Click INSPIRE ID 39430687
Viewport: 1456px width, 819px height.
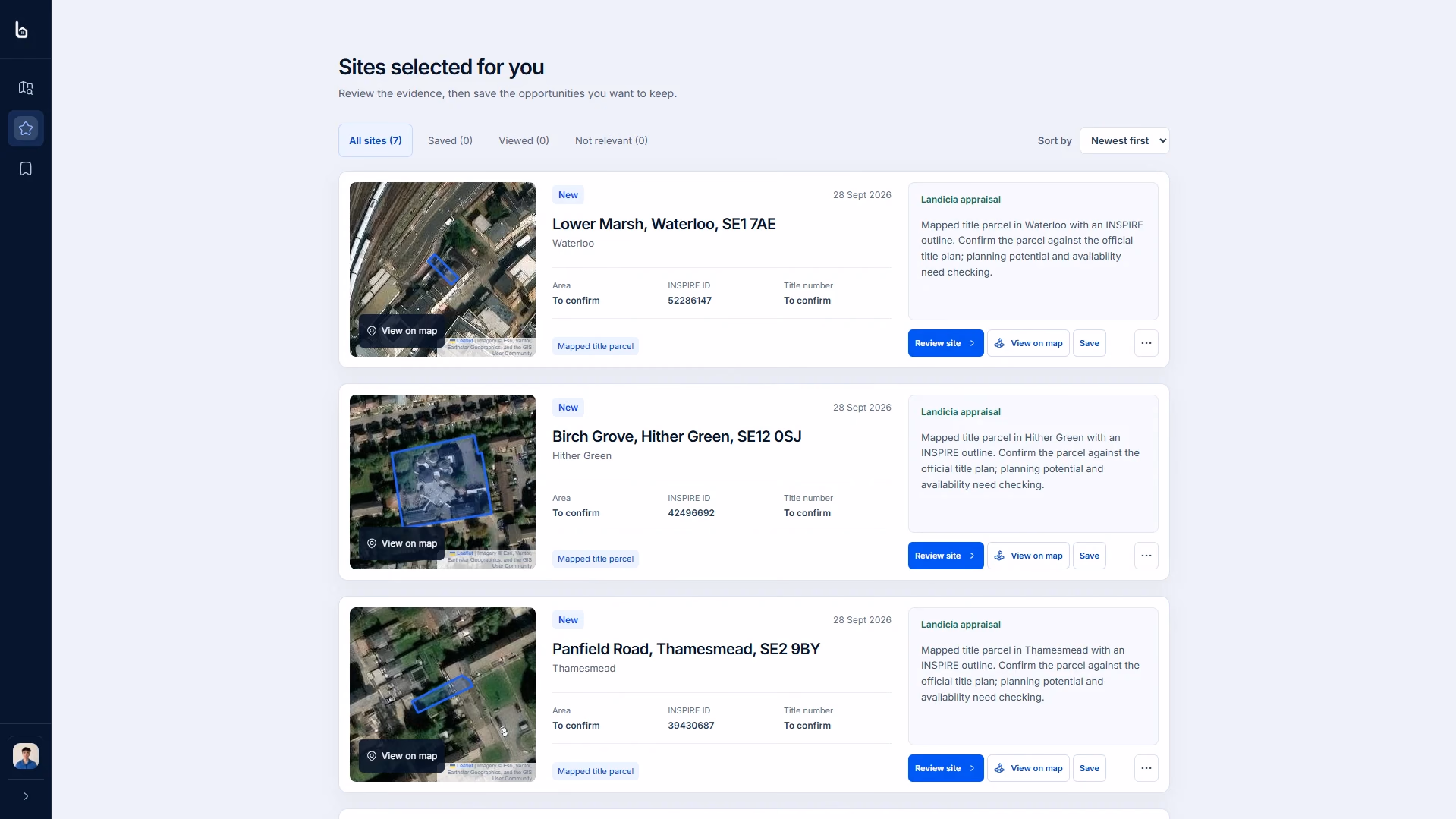point(691,726)
